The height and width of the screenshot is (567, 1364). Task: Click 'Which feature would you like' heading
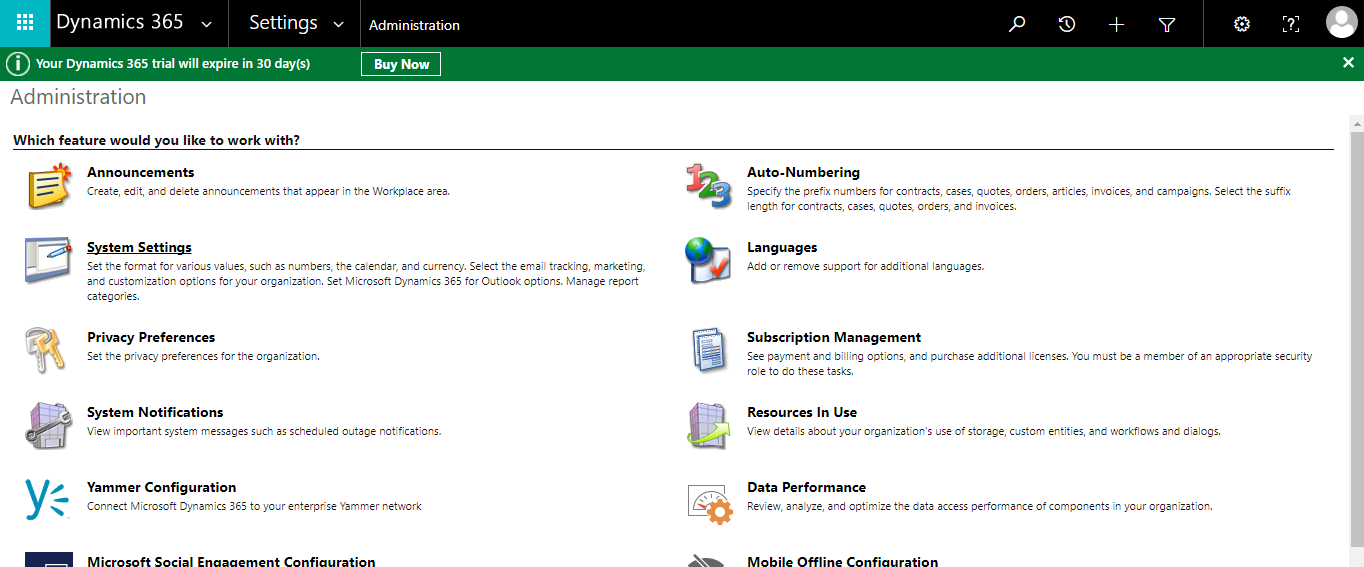pyautogui.click(x=156, y=140)
